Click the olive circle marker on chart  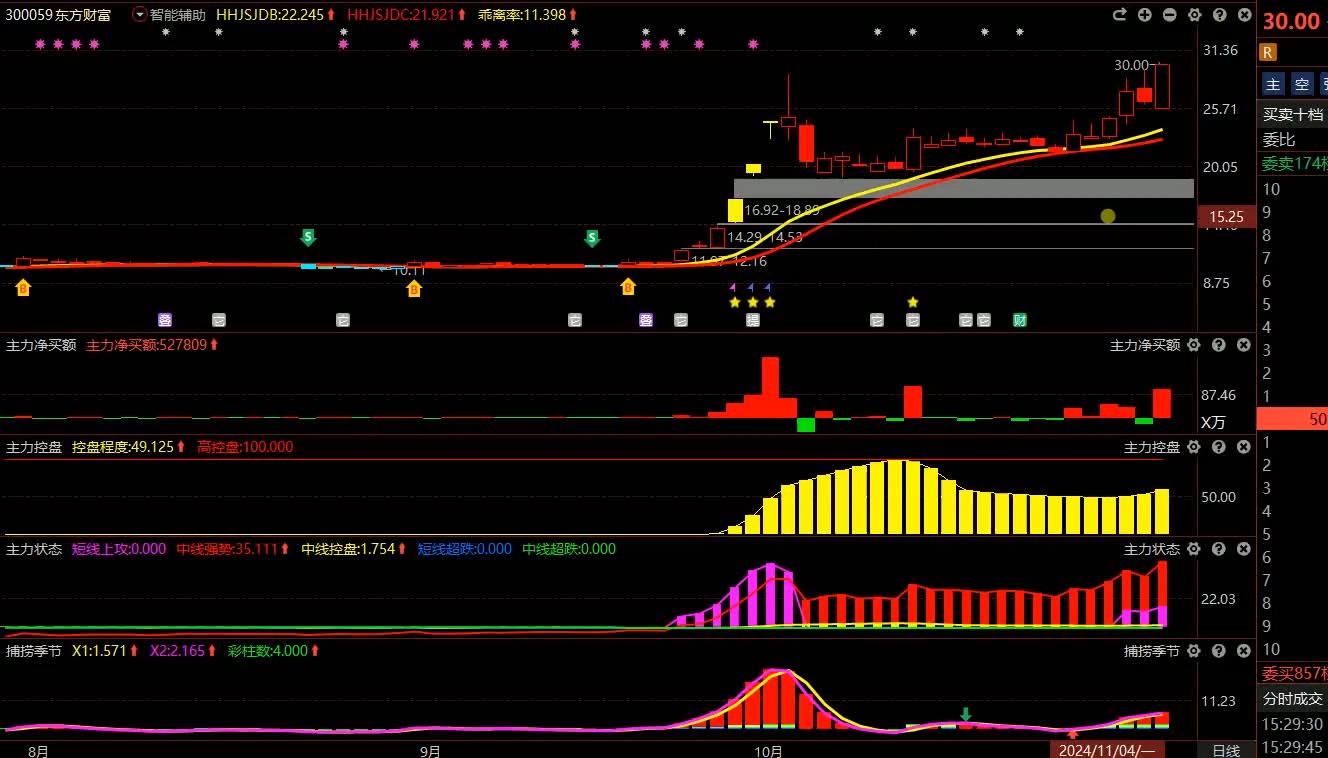pyautogui.click(x=1108, y=216)
